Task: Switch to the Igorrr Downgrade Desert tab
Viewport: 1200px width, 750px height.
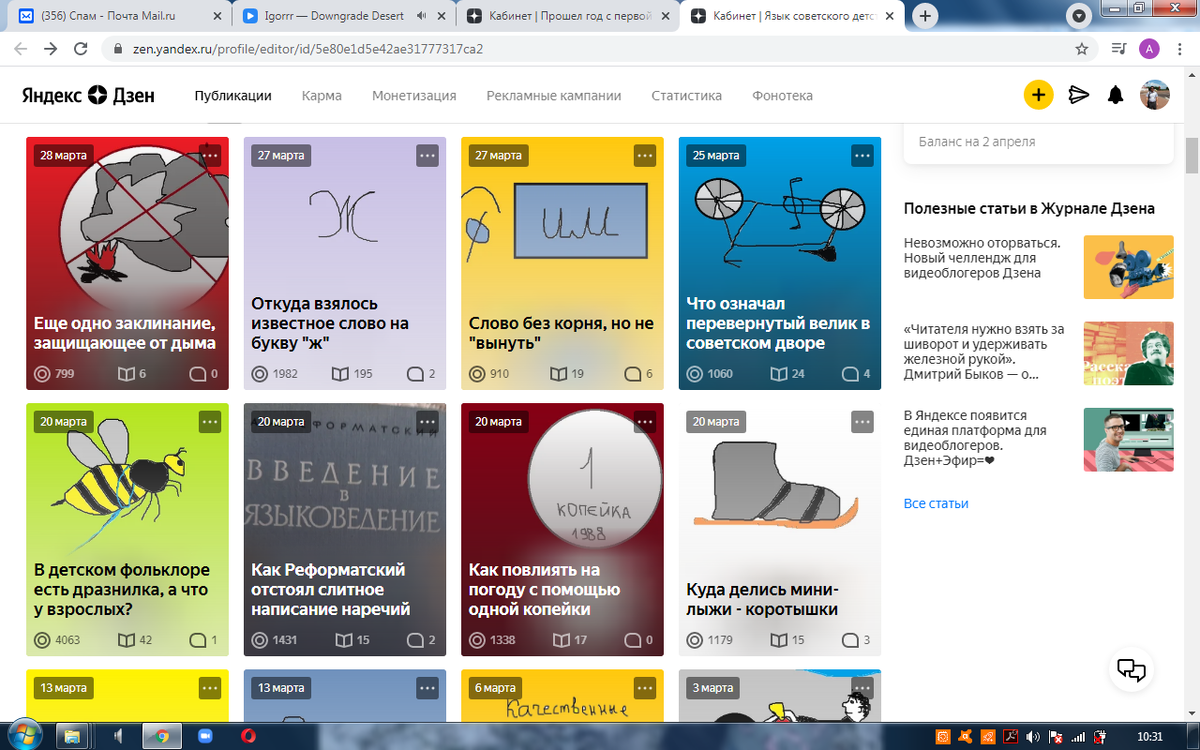Action: click(346, 16)
